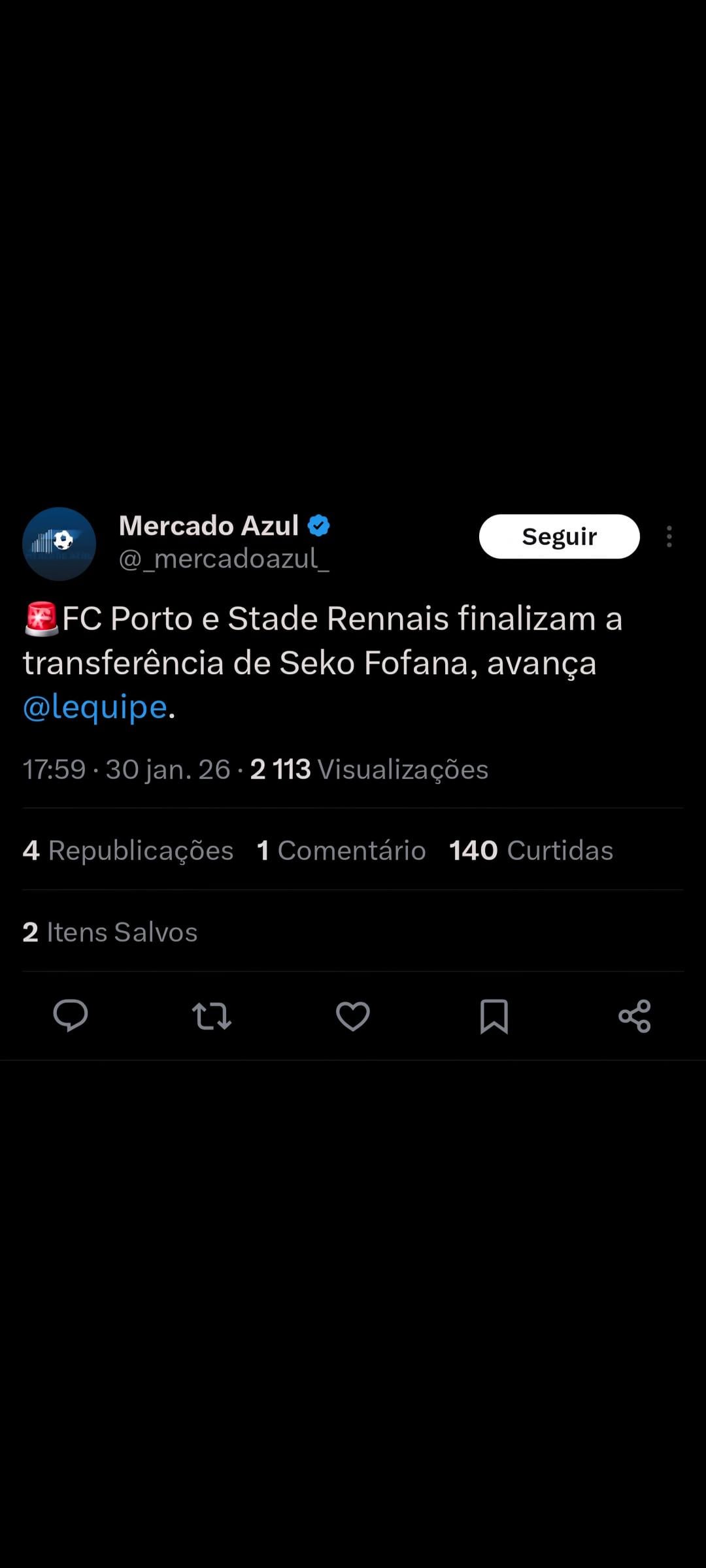Open the 1 Comentário count
Viewport: 706px width, 1568px height.
341,851
